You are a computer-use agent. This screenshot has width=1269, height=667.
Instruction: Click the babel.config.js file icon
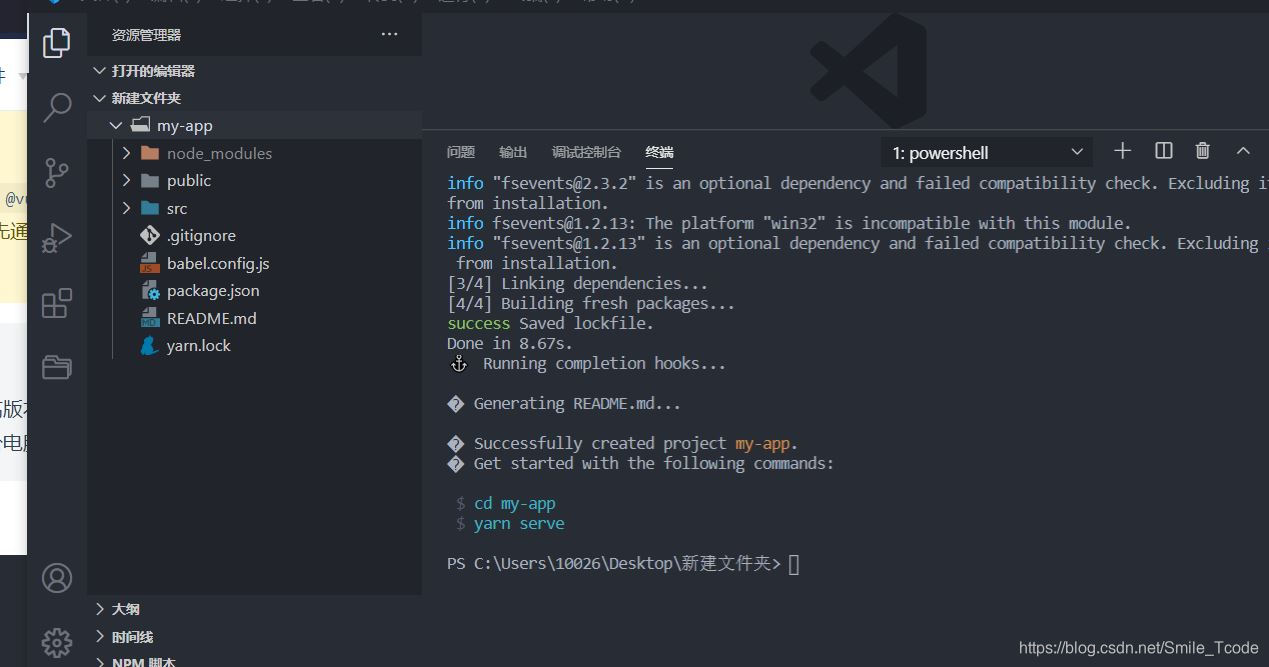(150, 263)
